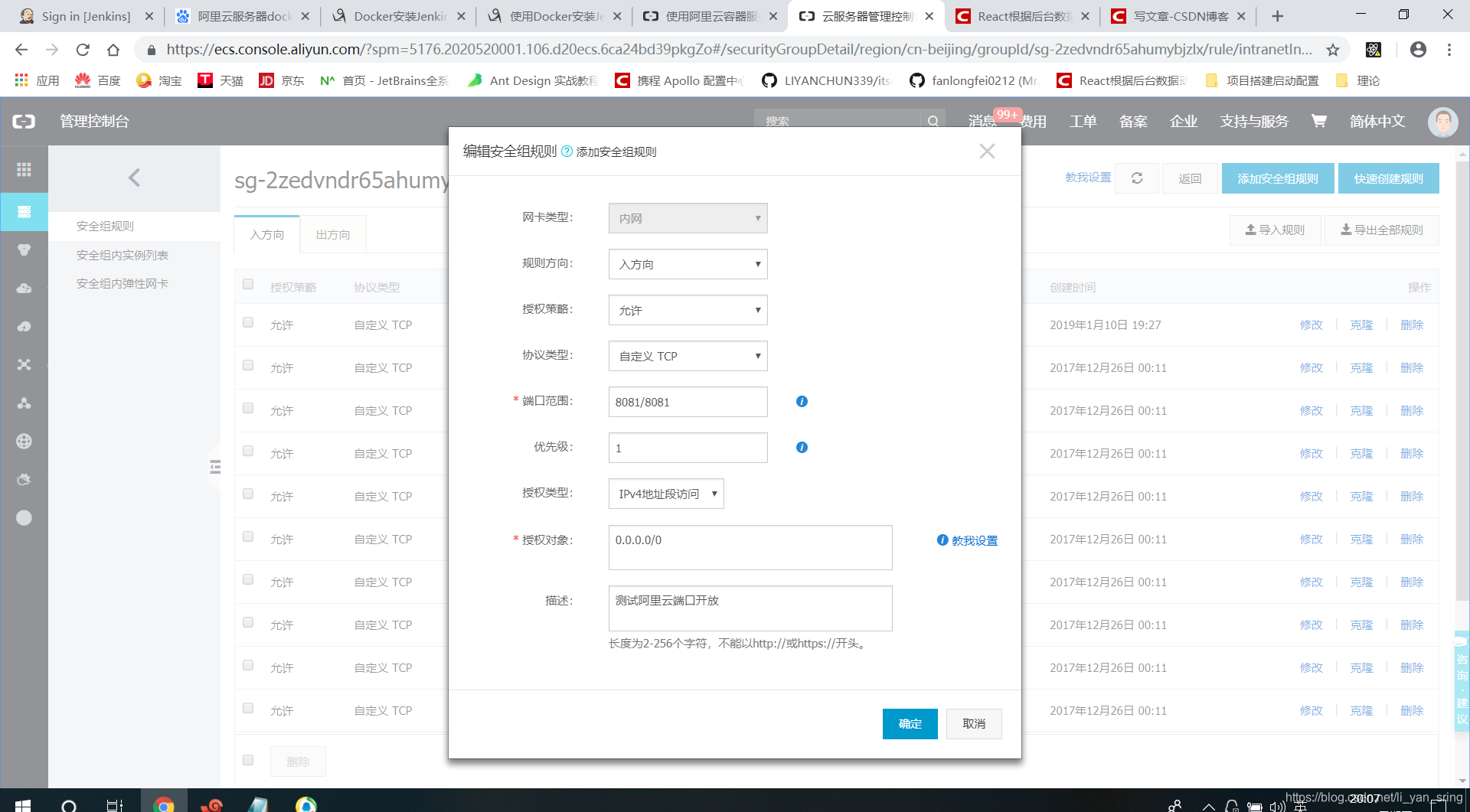Screen dimensions: 1470x812
Task: Open the 工单 header menu item
Action: [1083, 121]
